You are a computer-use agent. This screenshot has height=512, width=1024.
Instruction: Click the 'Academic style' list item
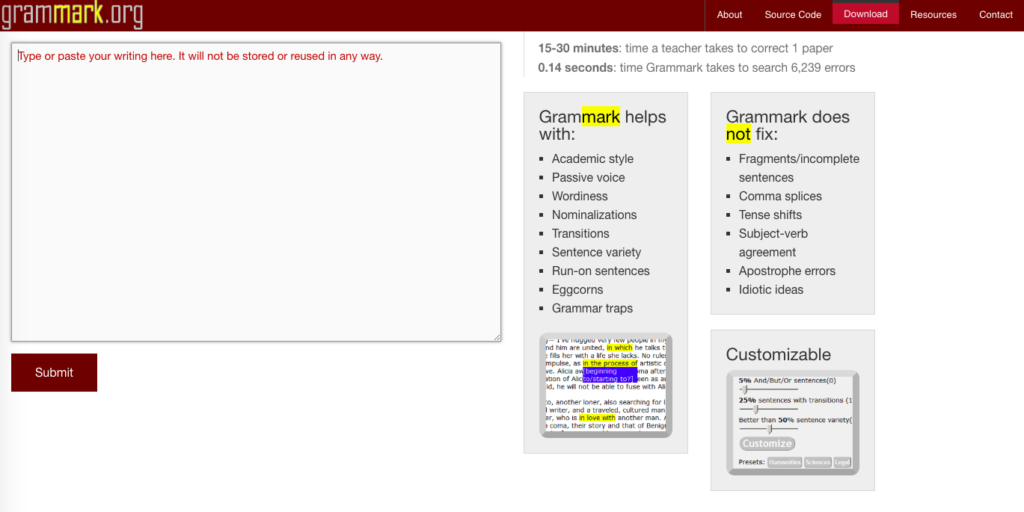click(592, 159)
